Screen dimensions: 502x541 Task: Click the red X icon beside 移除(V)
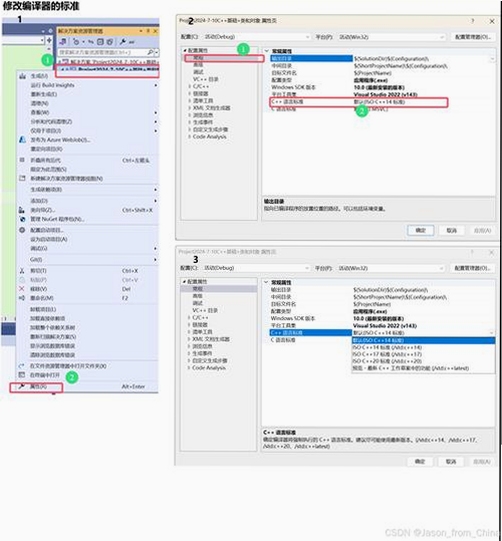[22, 289]
